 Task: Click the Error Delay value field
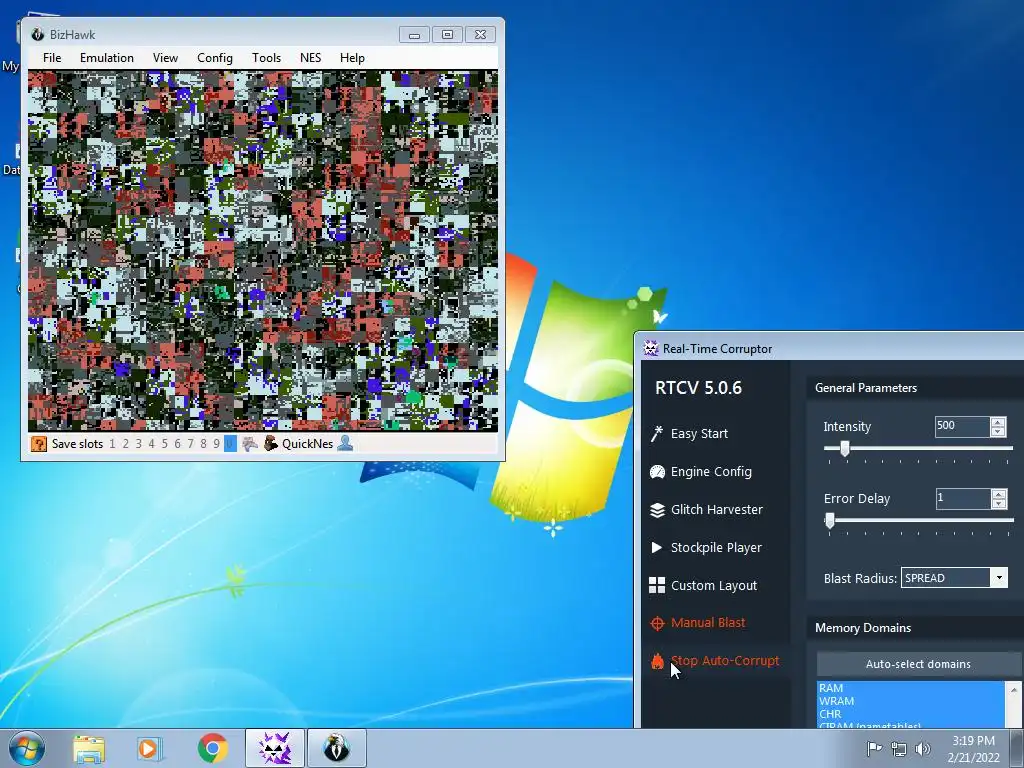[963, 498]
